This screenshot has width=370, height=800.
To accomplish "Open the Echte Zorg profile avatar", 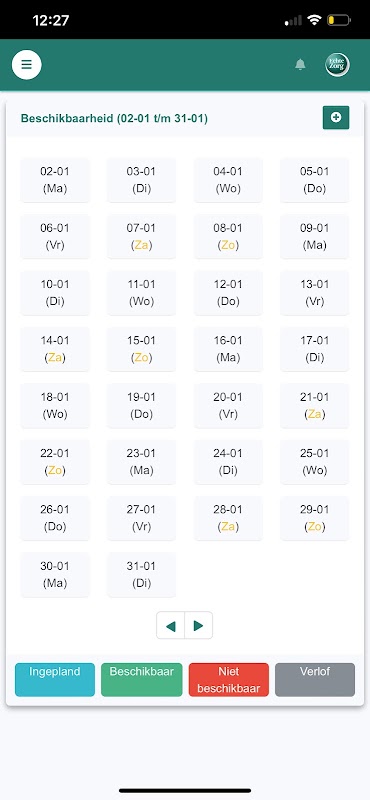I will point(337,65).
